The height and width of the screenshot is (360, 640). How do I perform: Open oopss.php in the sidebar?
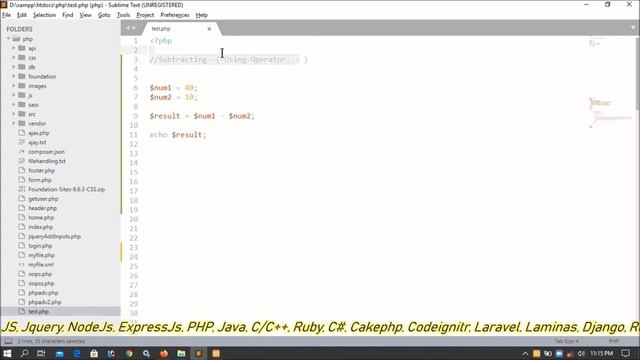click(42, 283)
